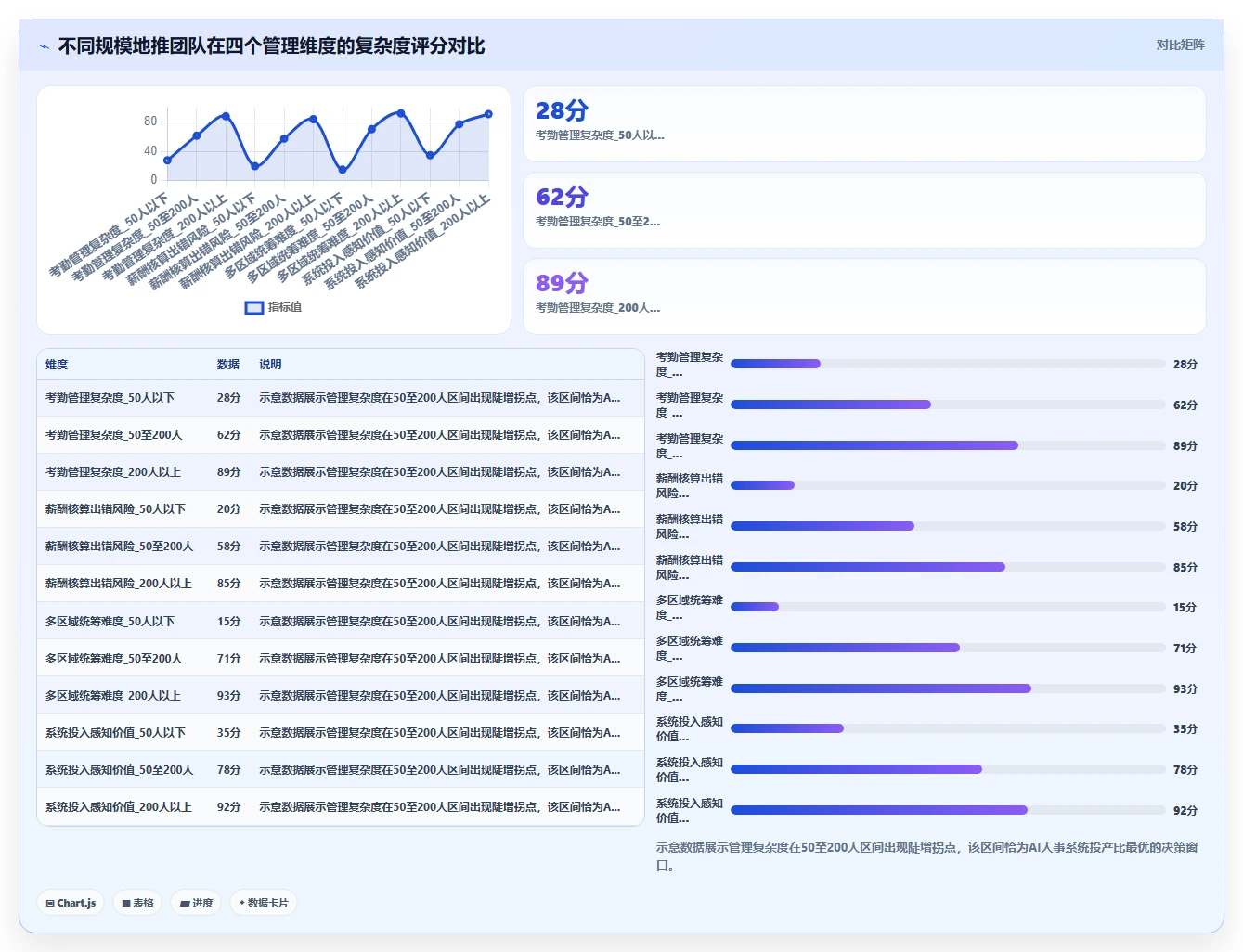The height and width of the screenshot is (952, 1243).
Task: Click the 数据 column header
Action: point(228,365)
